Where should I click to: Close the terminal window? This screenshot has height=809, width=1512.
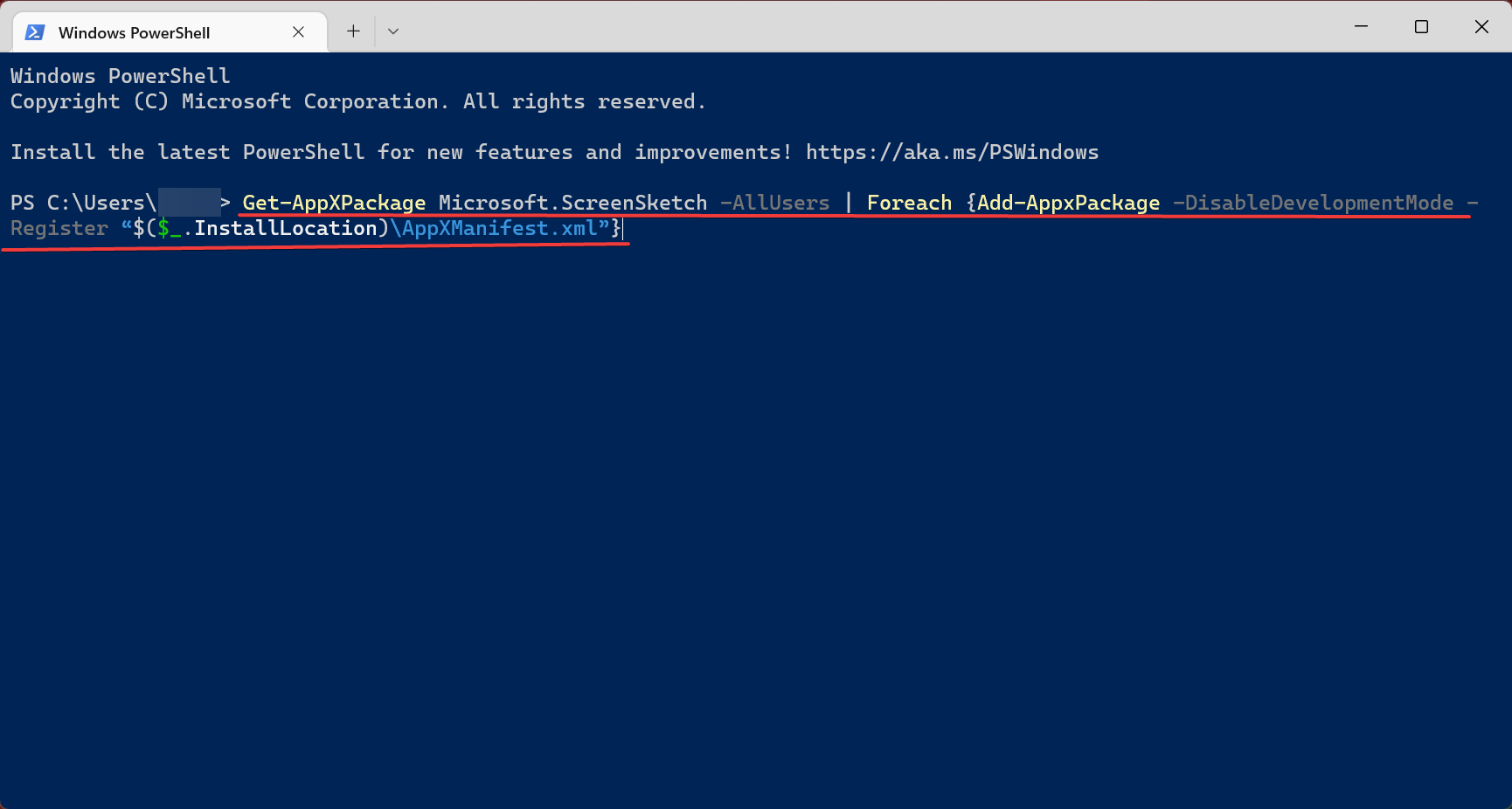click(x=1481, y=27)
